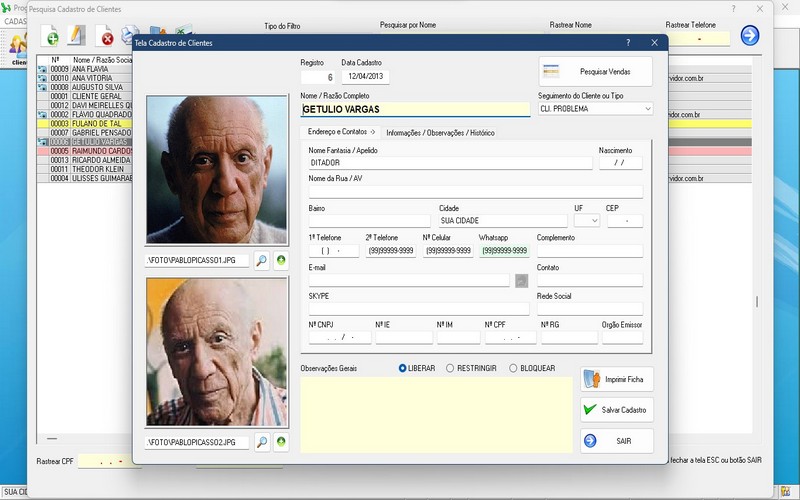Select the LIBERAR radio option

pyautogui.click(x=403, y=368)
